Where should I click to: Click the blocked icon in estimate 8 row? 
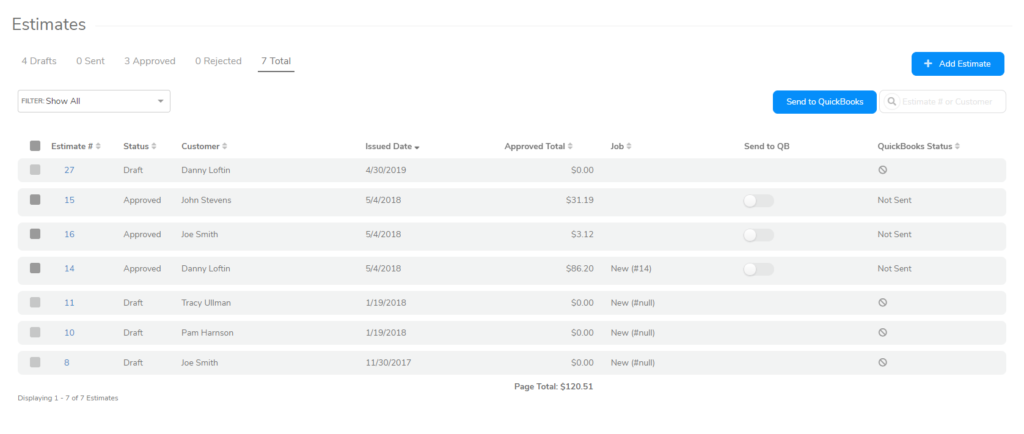(882, 363)
